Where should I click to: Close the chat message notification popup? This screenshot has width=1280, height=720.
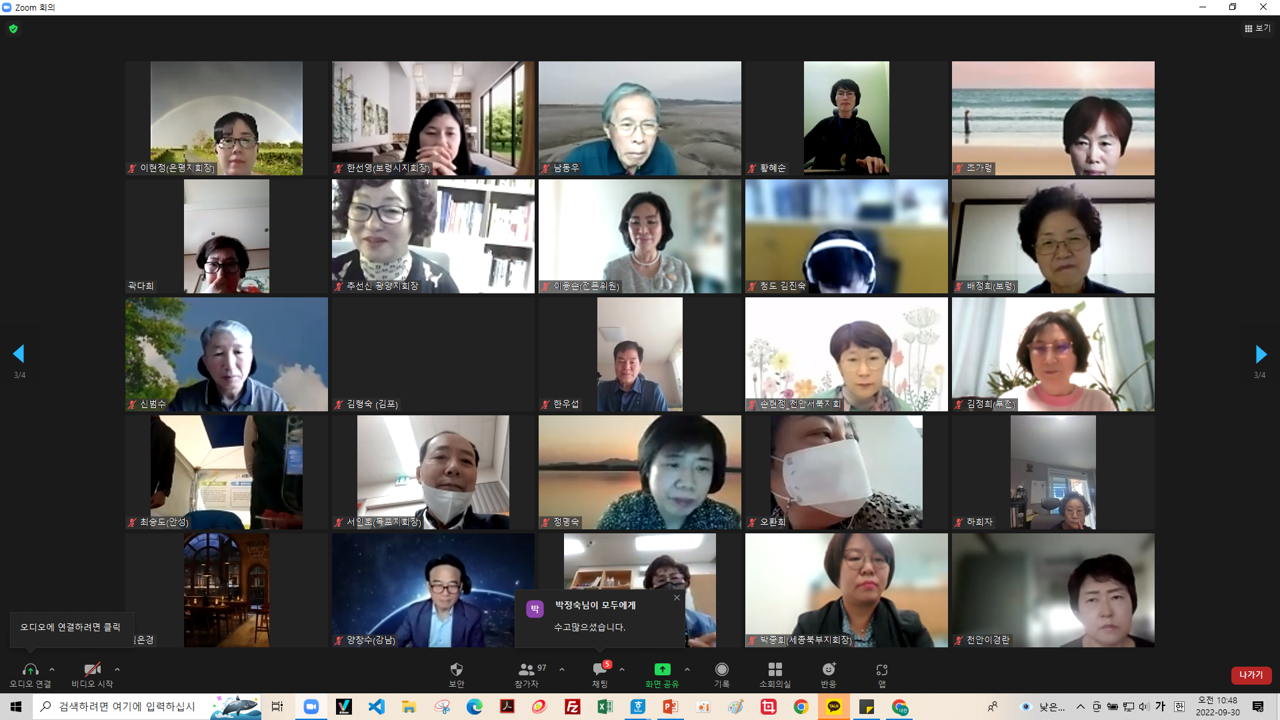click(x=676, y=598)
